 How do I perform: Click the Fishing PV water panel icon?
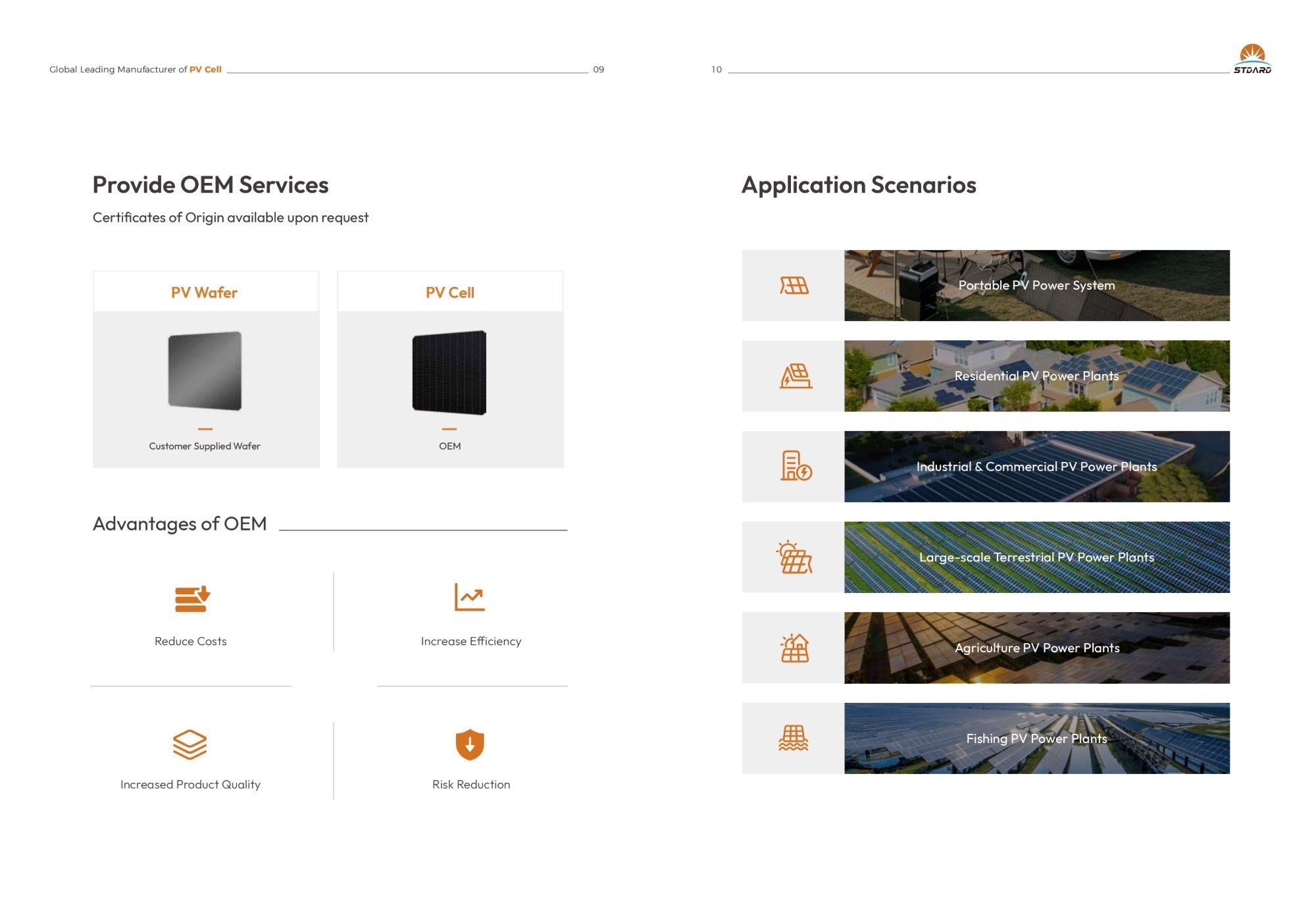pos(794,738)
